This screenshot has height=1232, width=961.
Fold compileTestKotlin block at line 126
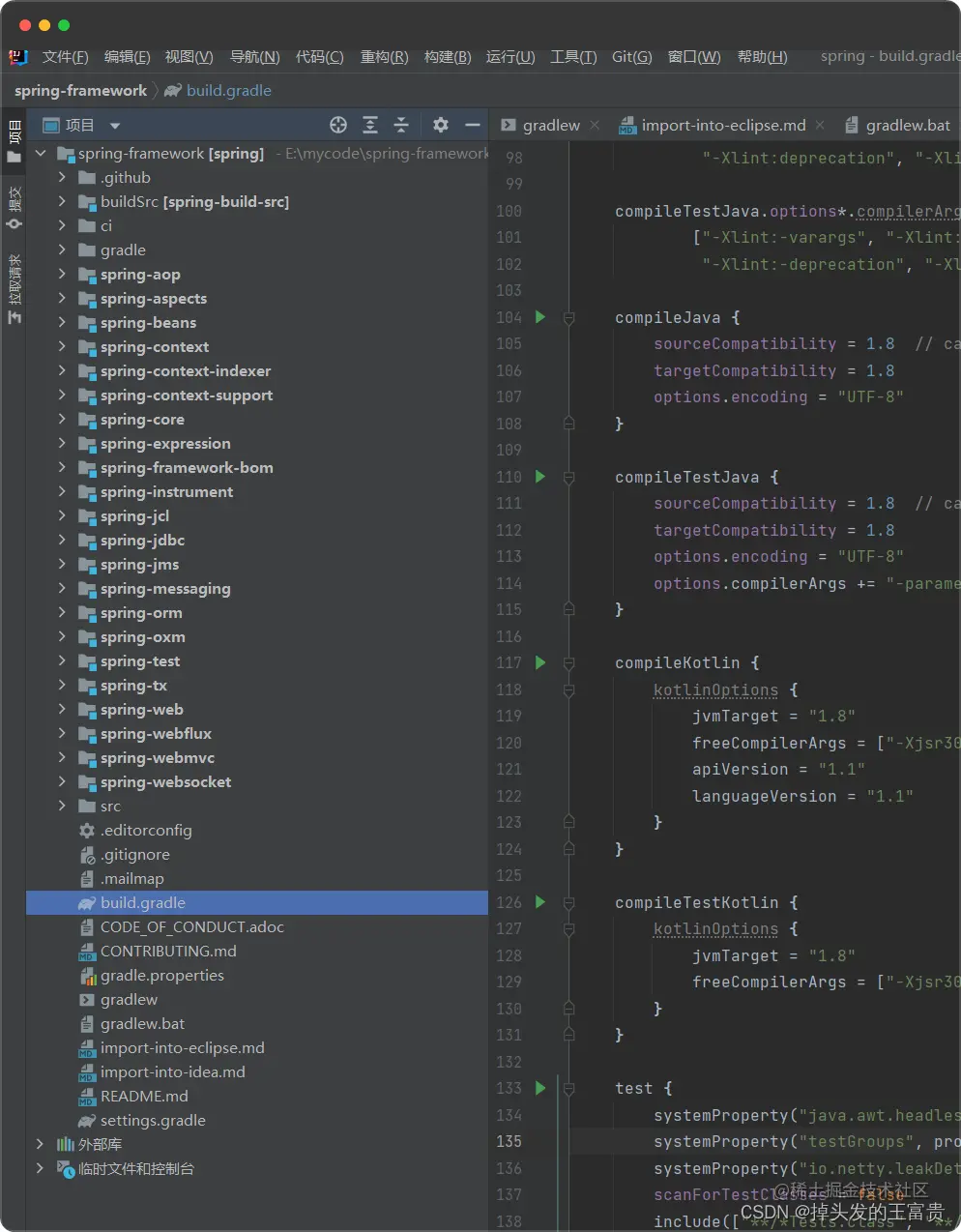pos(569,902)
